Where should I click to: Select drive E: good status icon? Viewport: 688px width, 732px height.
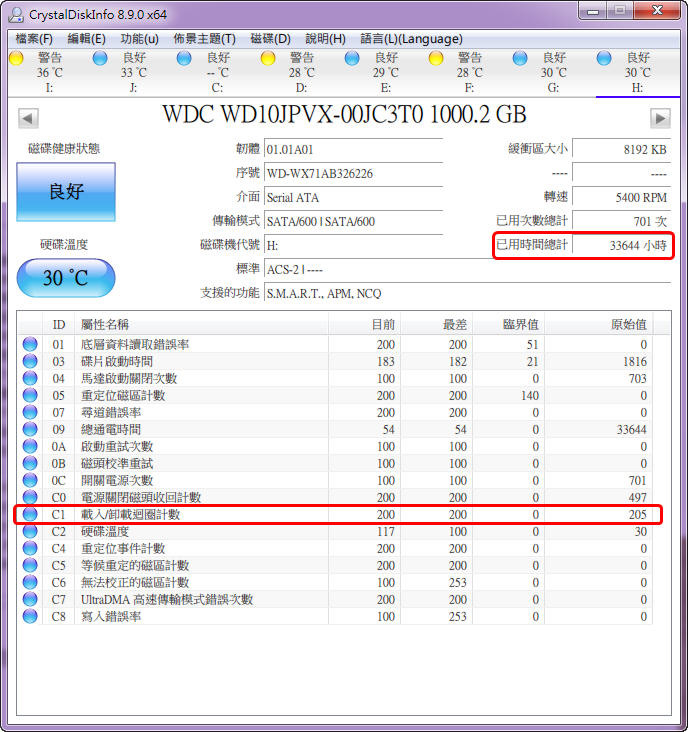point(352,58)
